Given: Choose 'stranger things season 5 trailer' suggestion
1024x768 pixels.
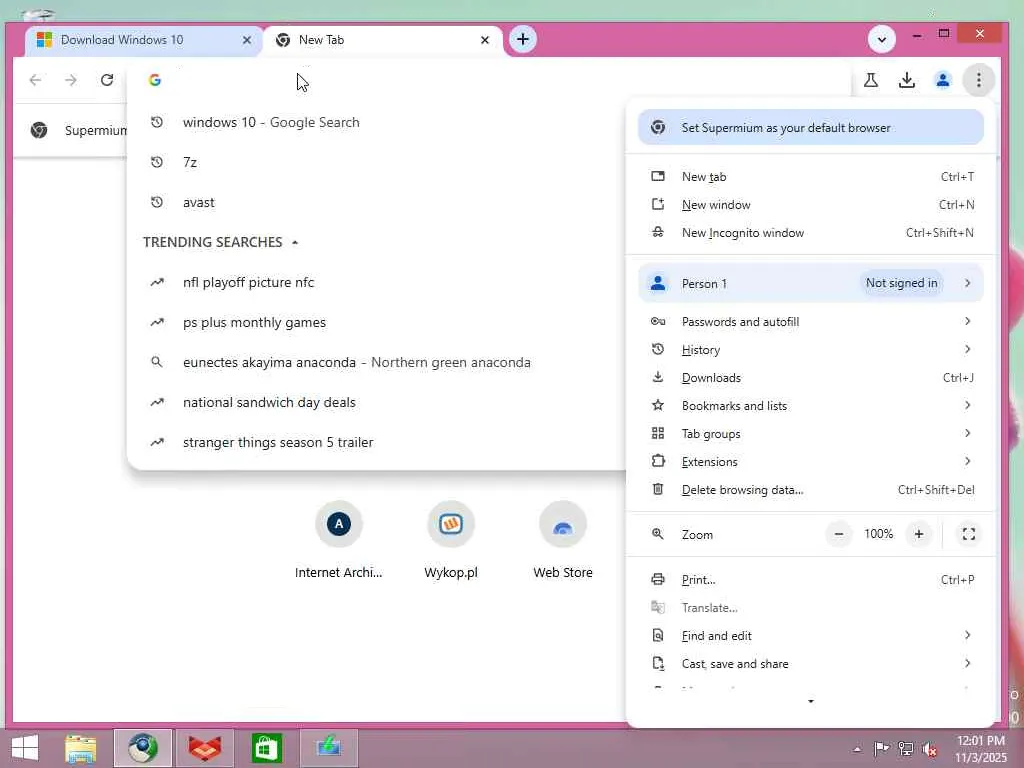Looking at the screenshot, I should click(x=376, y=442).
